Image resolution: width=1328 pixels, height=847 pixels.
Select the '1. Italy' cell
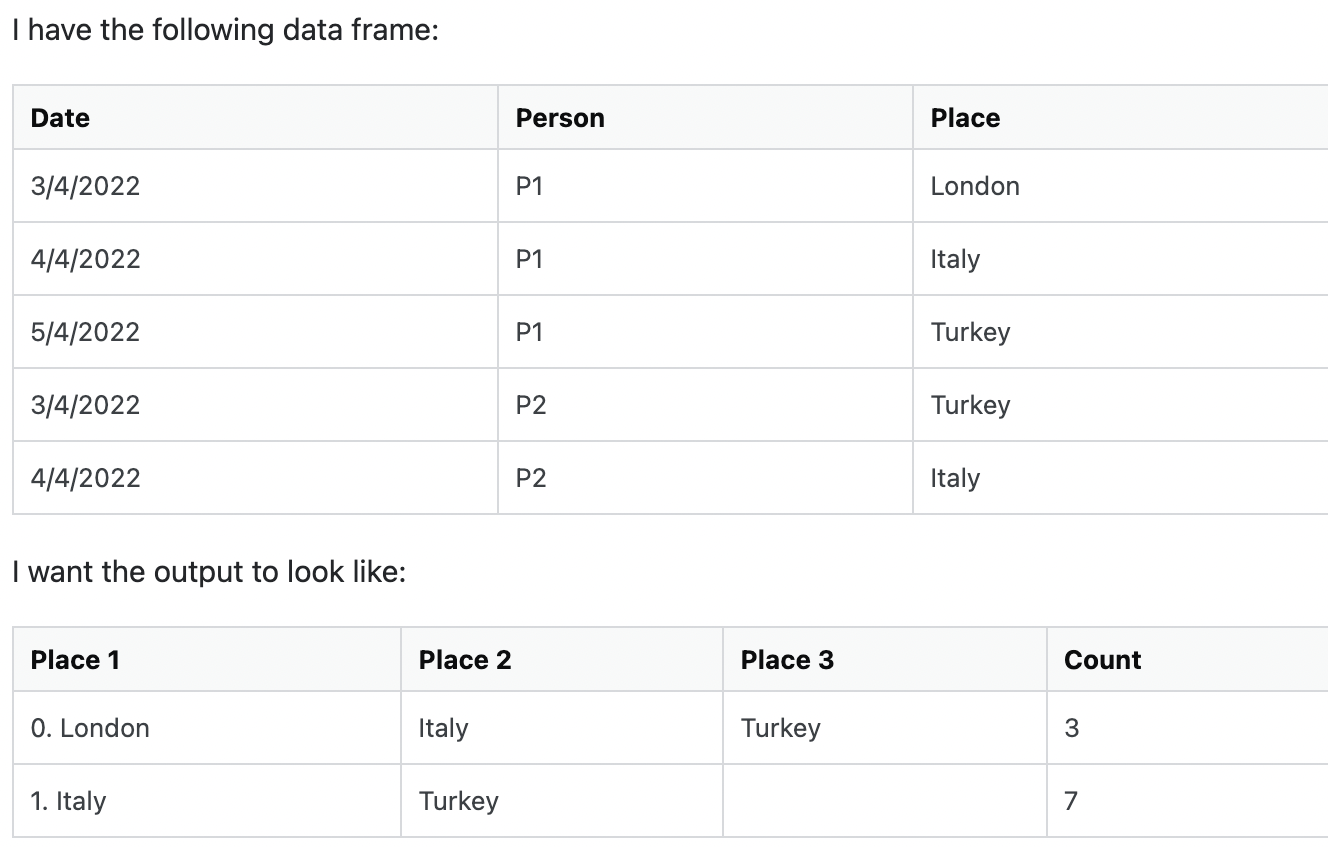(x=68, y=801)
